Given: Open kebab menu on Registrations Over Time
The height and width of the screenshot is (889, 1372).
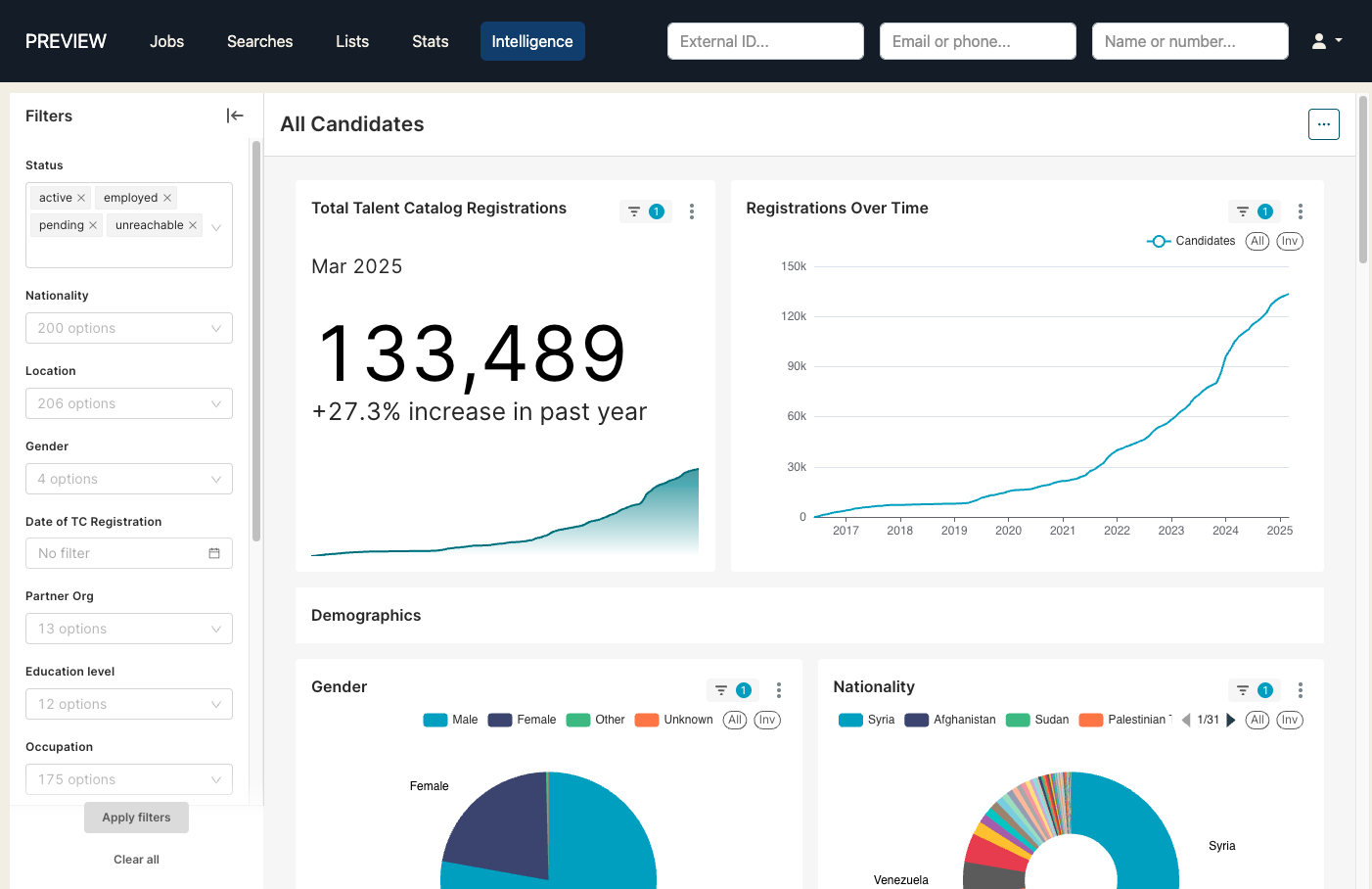Looking at the screenshot, I should tap(1300, 211).
